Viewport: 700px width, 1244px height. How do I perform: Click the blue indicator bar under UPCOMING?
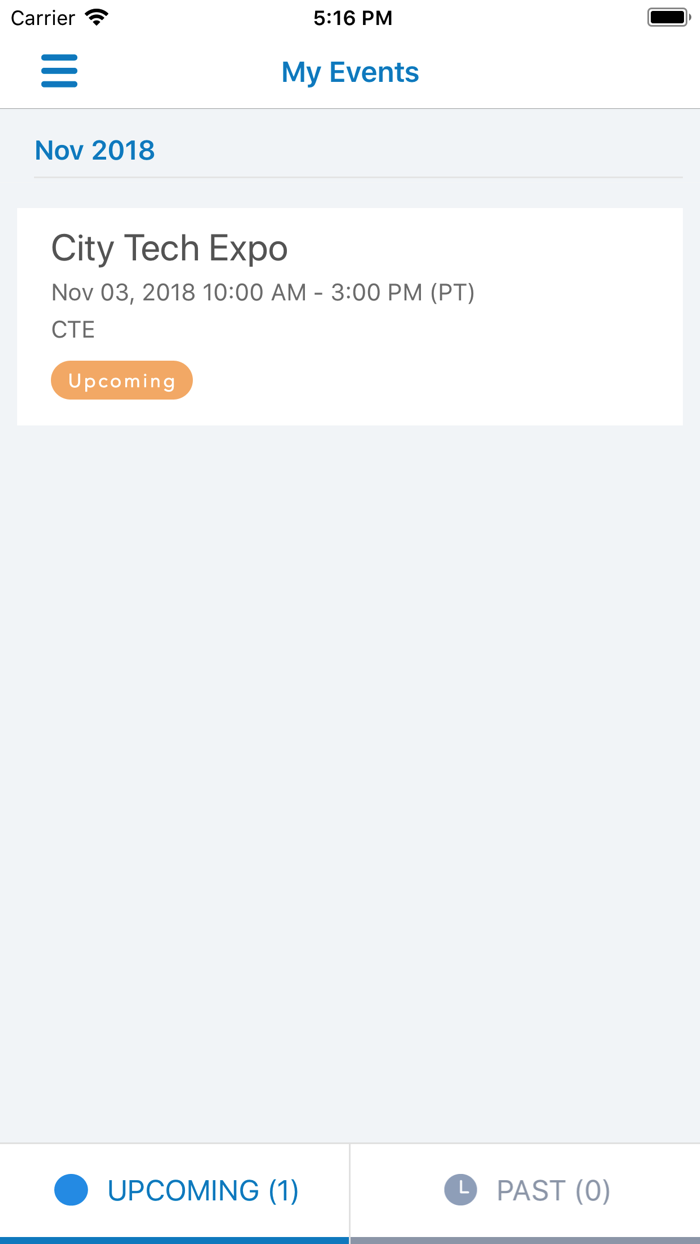pyautogui.click(x=174, y=1240)
